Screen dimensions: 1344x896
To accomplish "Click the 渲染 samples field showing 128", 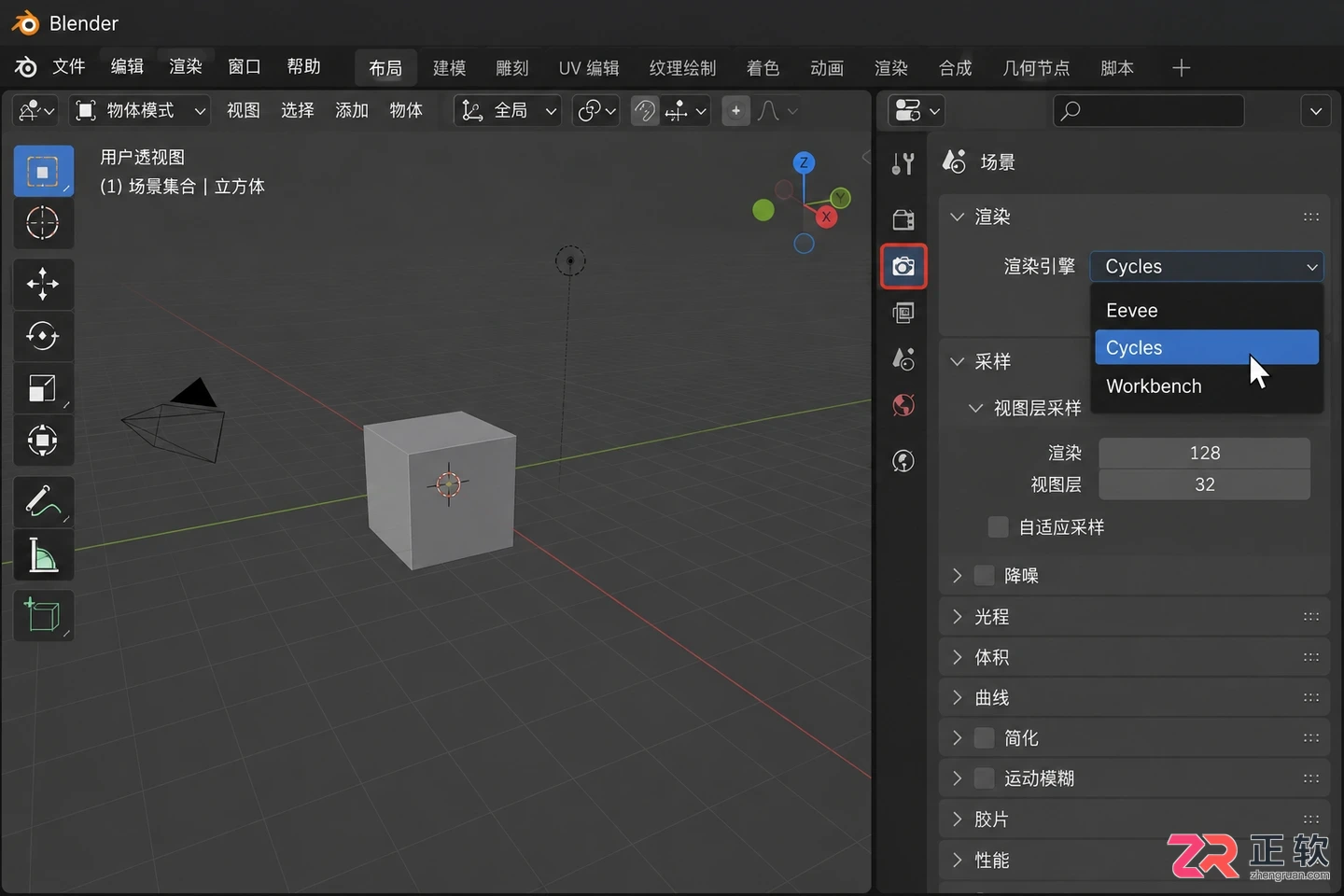I will pyautogui.click(x=1205, y=453).
